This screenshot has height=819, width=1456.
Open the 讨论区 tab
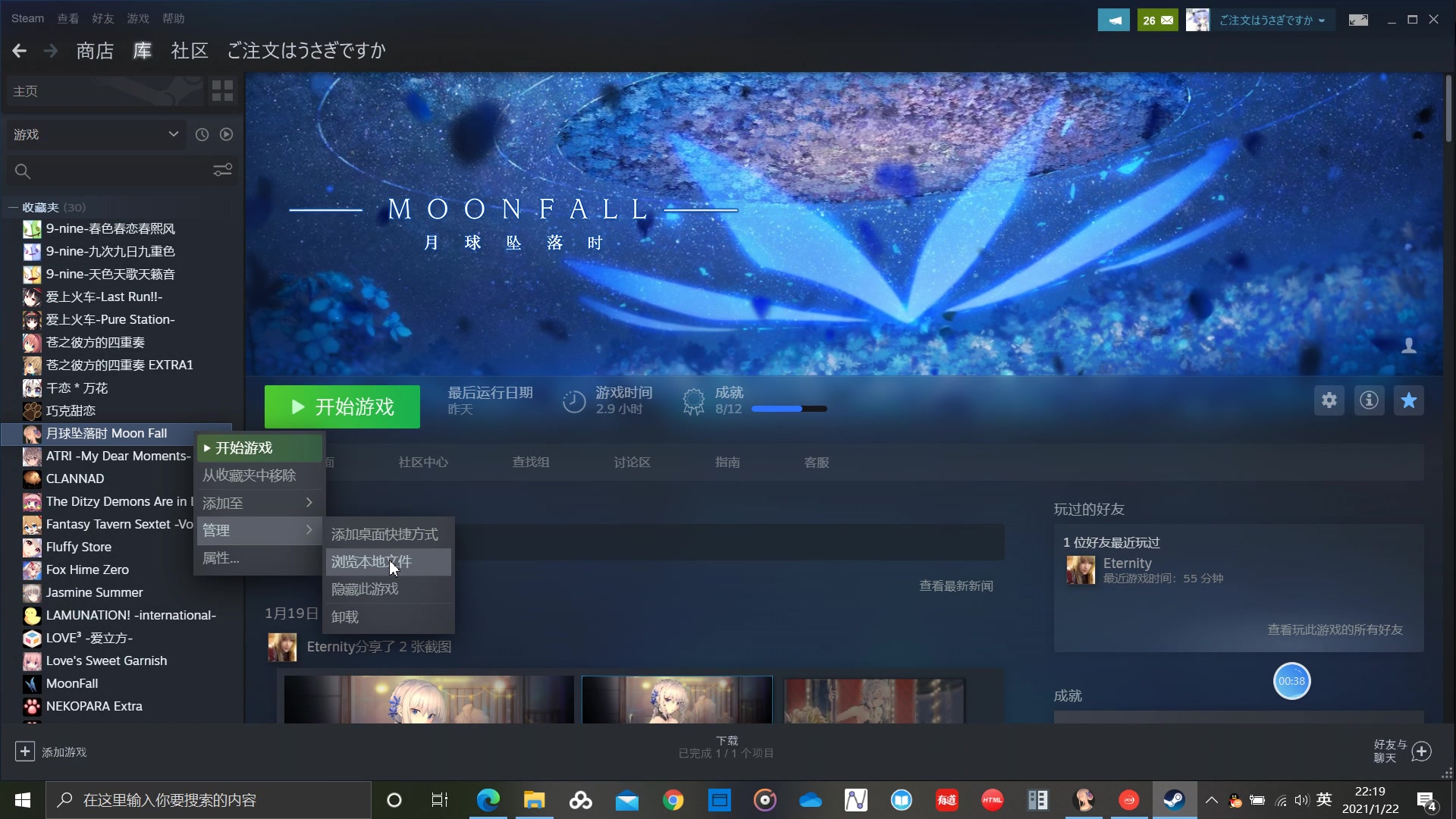(632, 463)
